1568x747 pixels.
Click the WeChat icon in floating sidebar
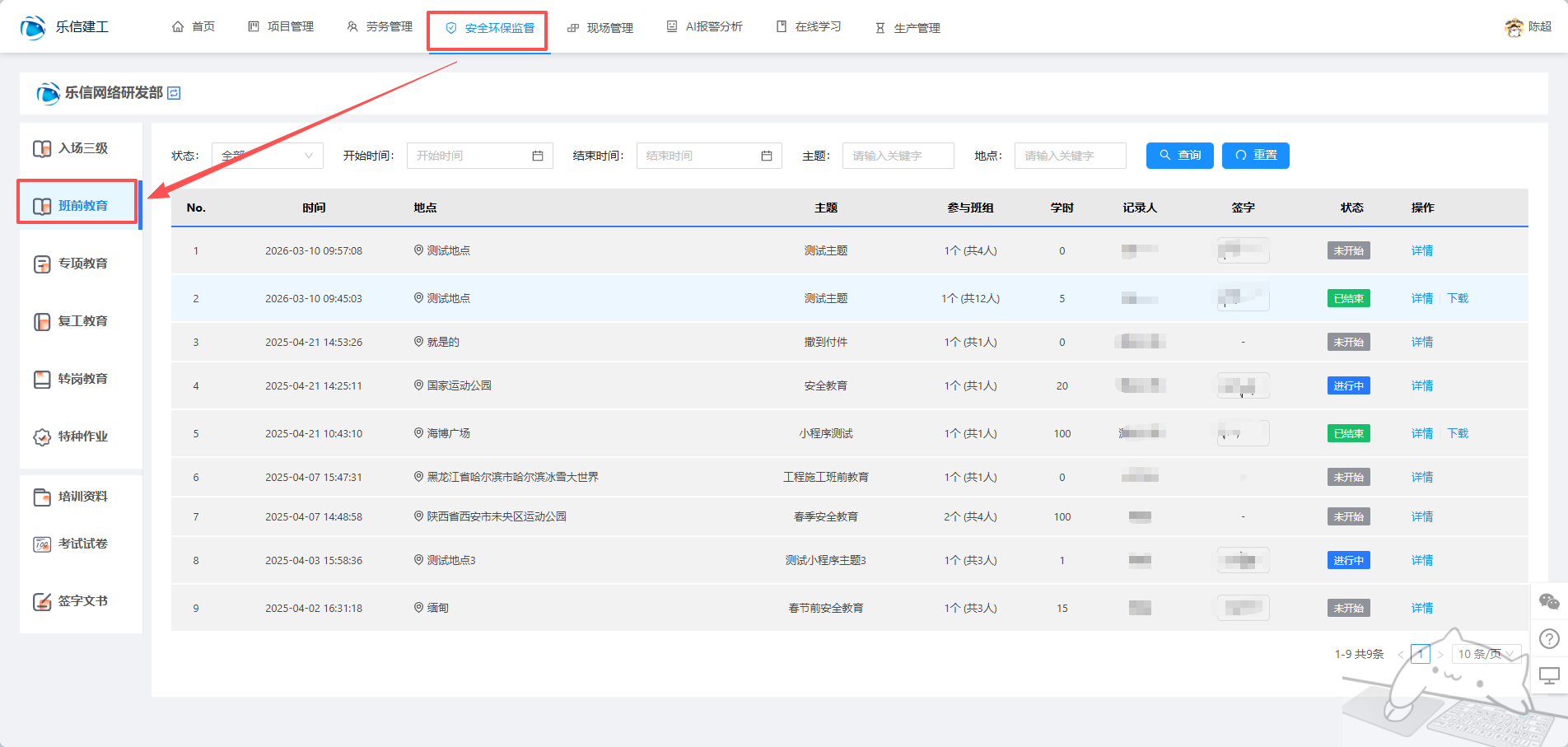[x=1549, y=602]
